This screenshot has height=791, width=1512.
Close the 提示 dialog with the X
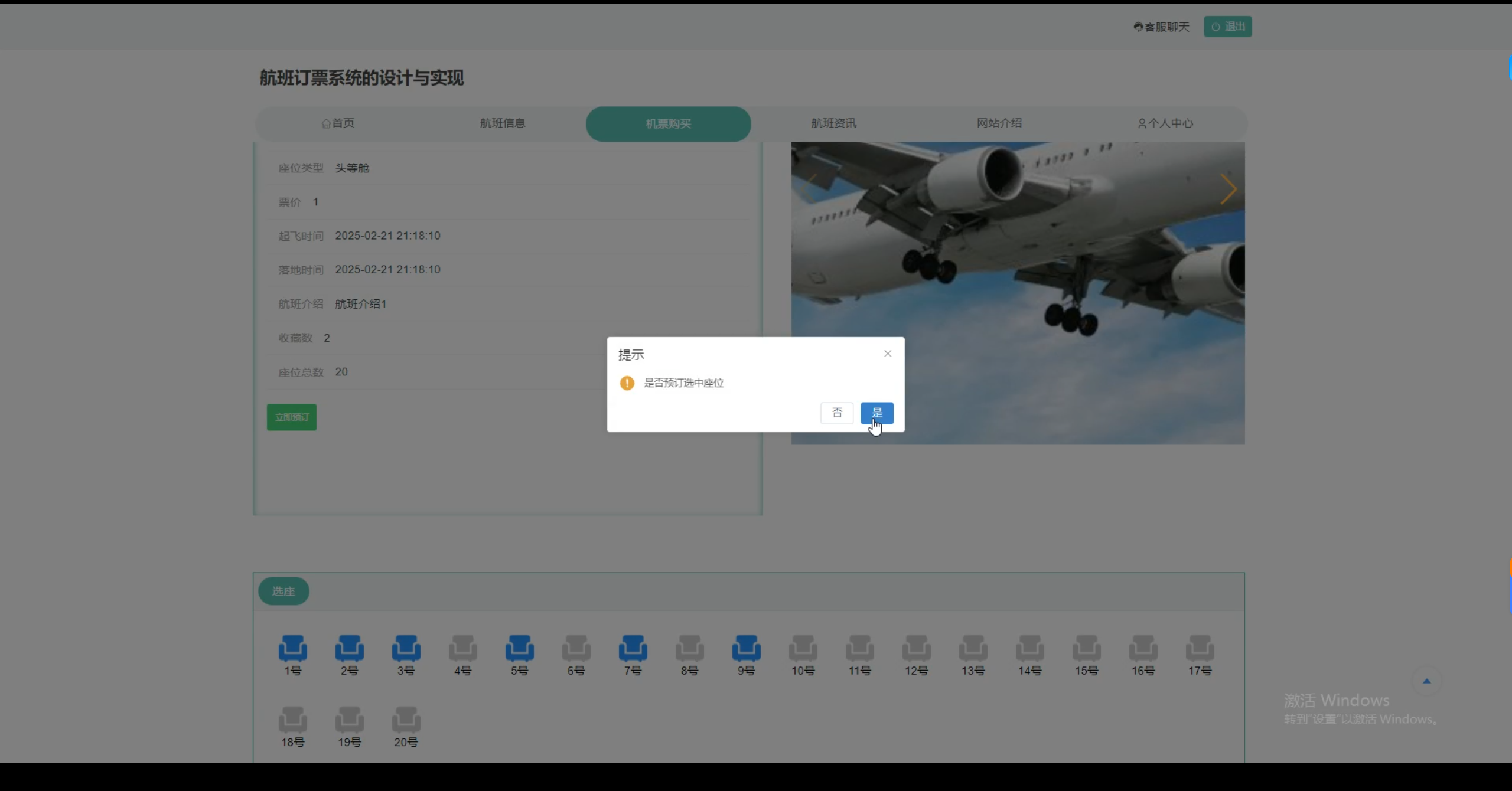[887, 354]
